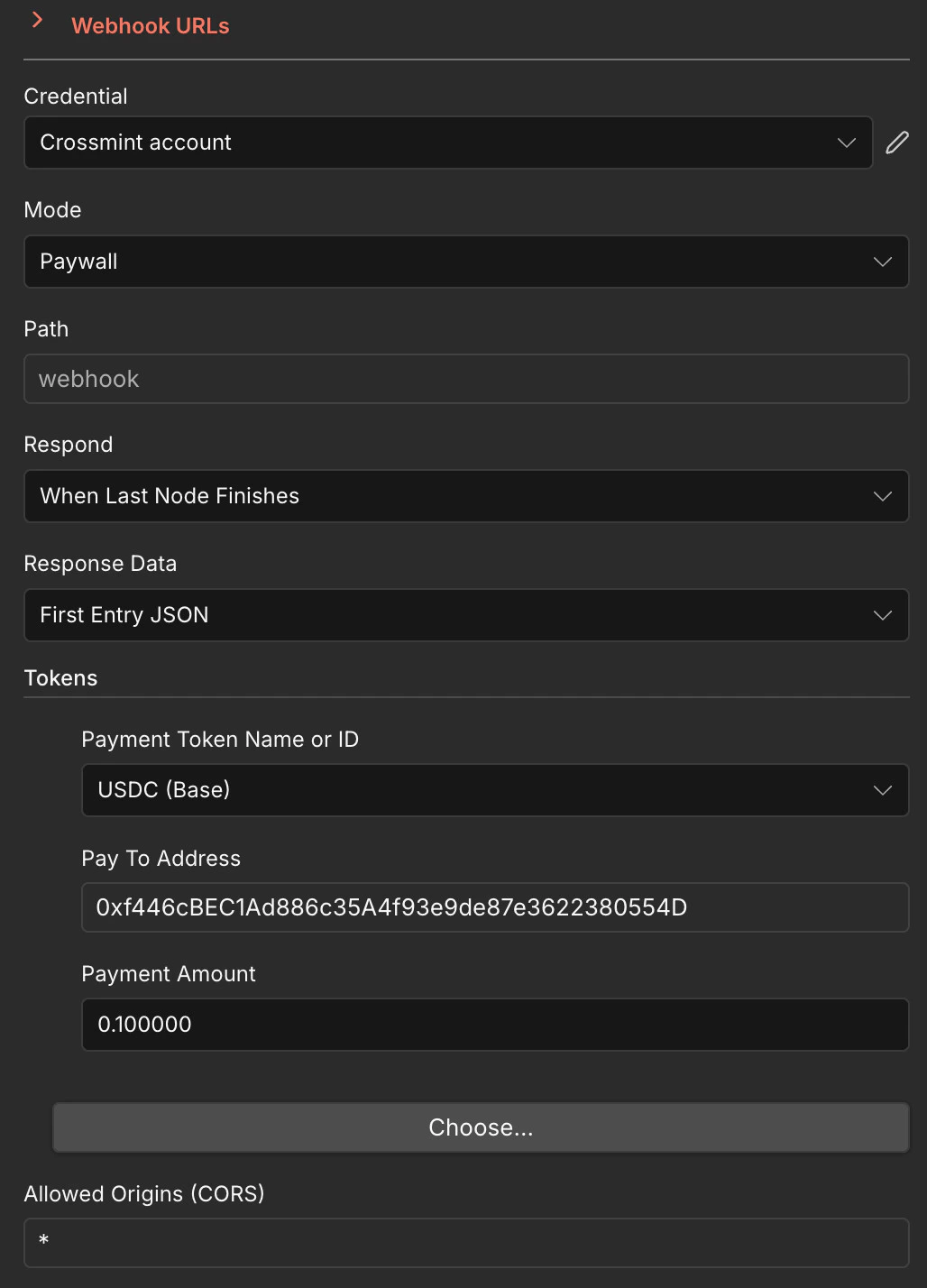927x1288 pixels.
Task: Select the Crossmint account credential dropdown
Action: coord(448,143)
